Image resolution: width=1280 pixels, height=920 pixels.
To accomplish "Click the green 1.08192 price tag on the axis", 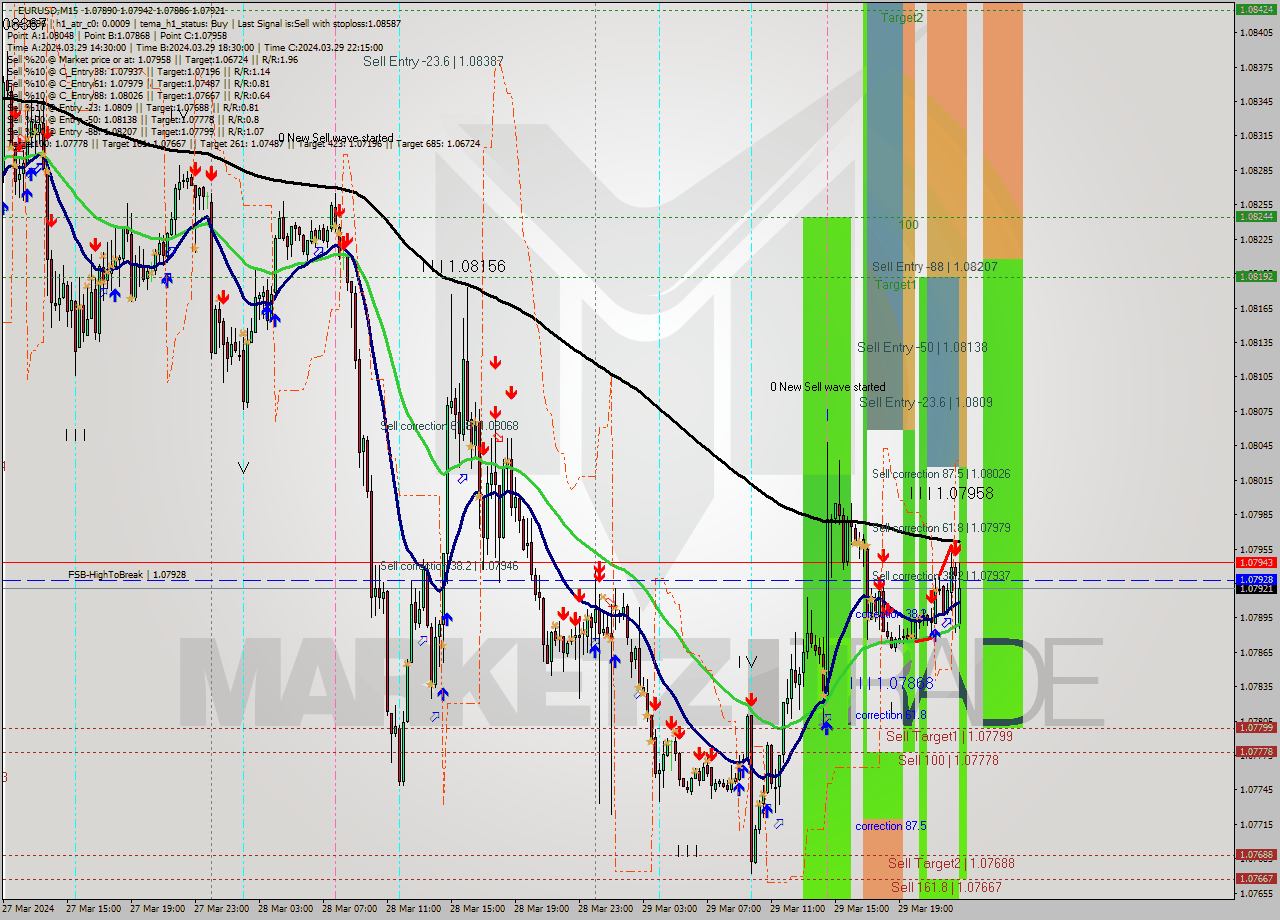I will click(x=1255, y=276).
